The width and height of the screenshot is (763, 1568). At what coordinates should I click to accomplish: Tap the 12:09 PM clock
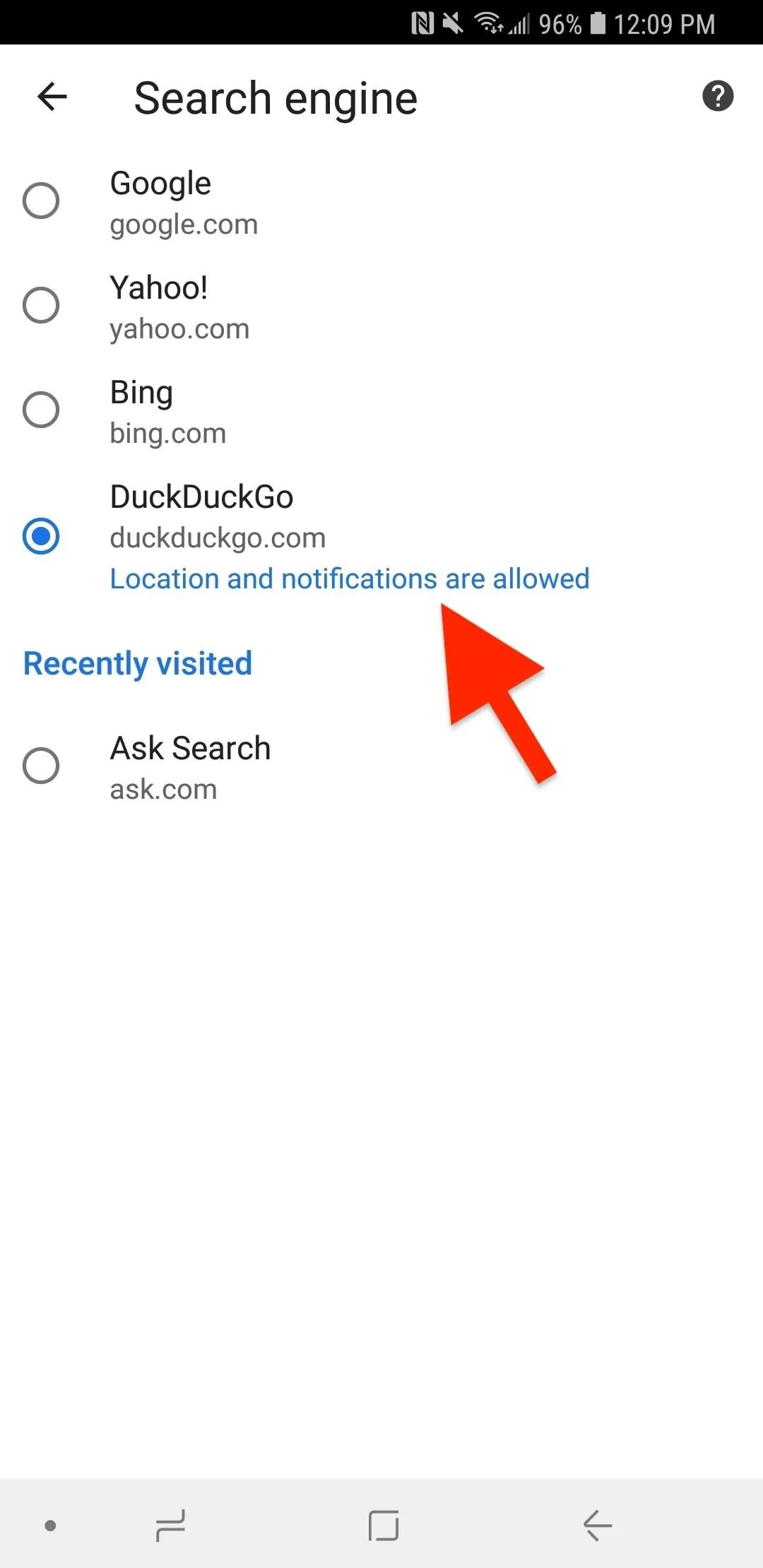point(664,24)
